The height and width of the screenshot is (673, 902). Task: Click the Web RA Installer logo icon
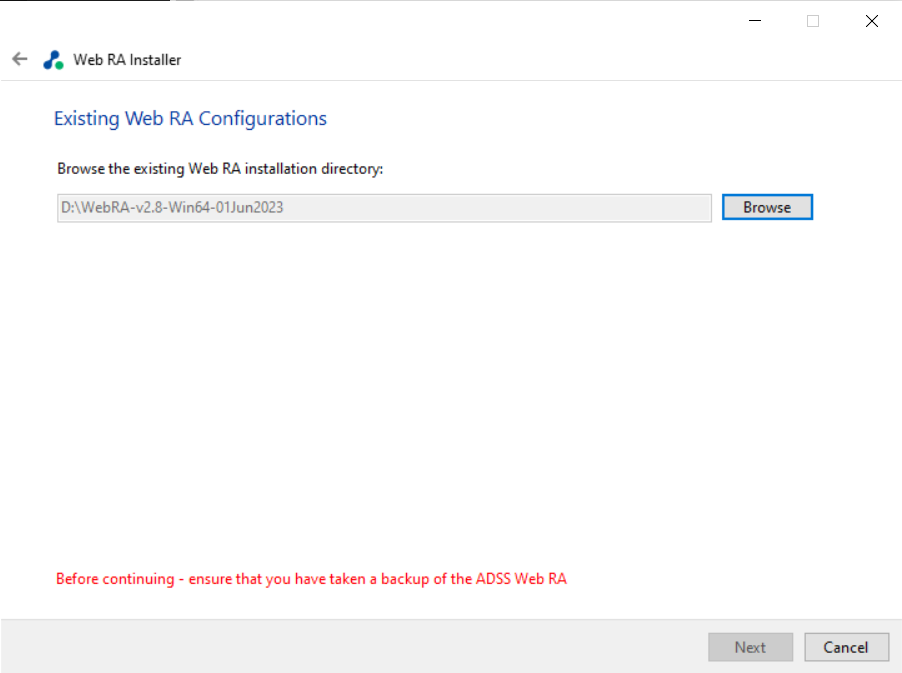pyautogui.click(x=53, y=60)
